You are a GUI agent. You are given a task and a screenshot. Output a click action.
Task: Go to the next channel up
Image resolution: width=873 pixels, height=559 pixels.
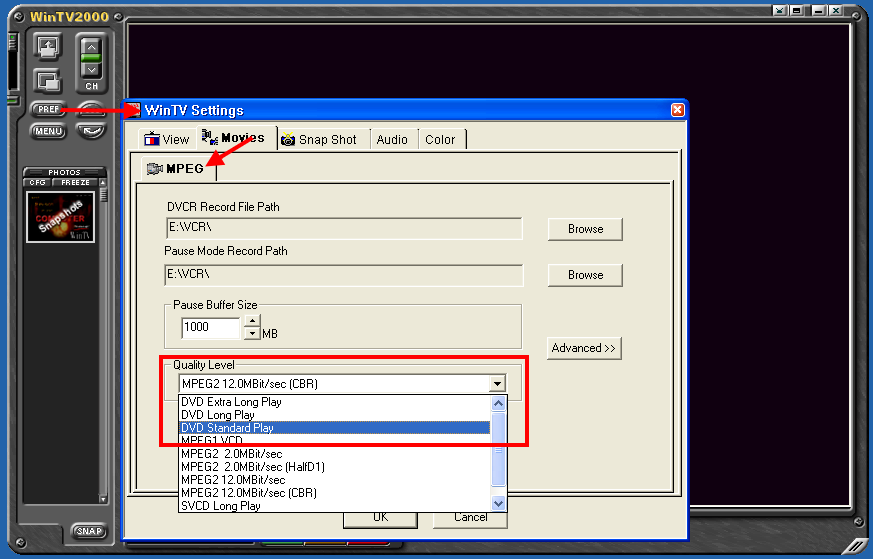pyautogui.click(x=91, y=47)
